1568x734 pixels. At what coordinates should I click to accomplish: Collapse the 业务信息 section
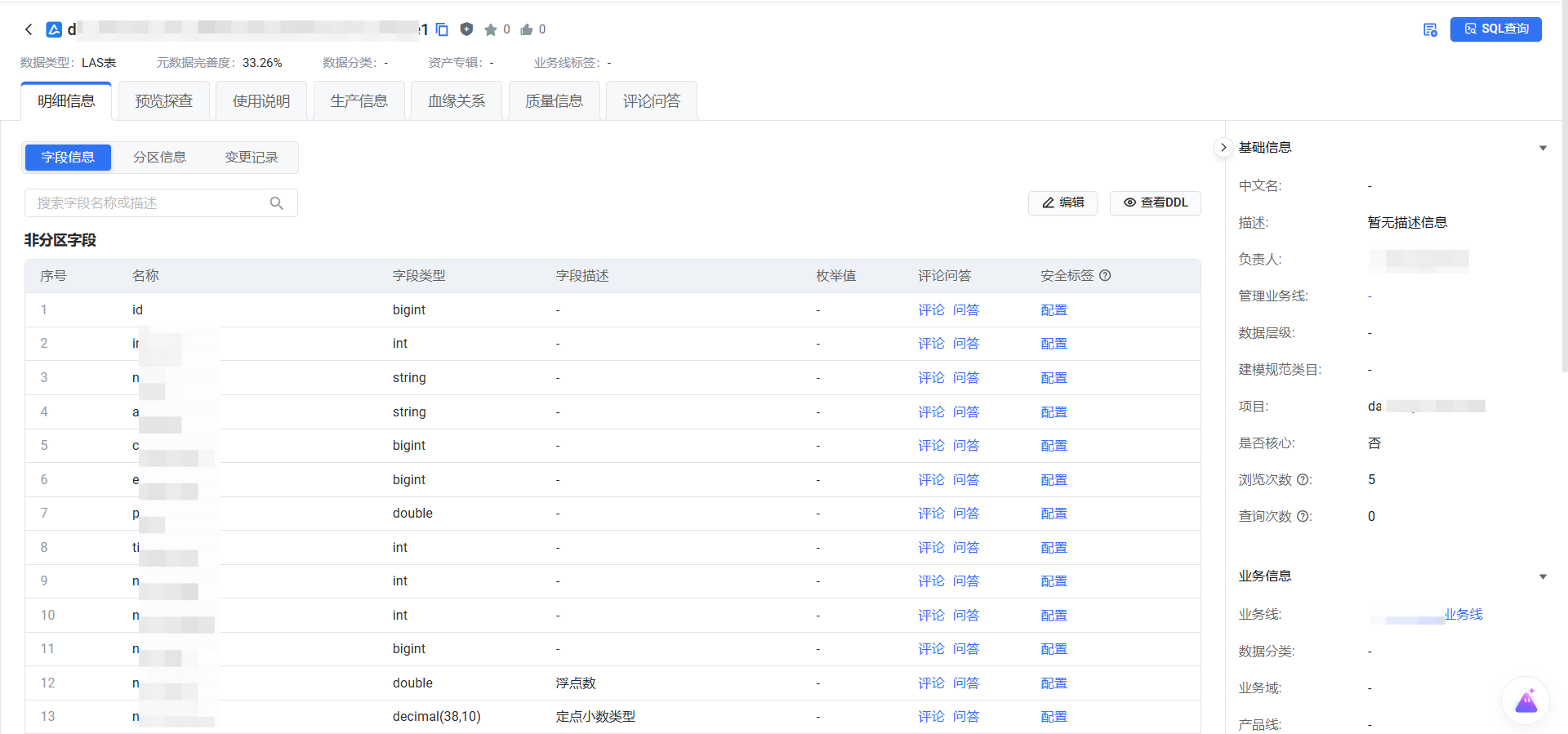pos(1543,576)
